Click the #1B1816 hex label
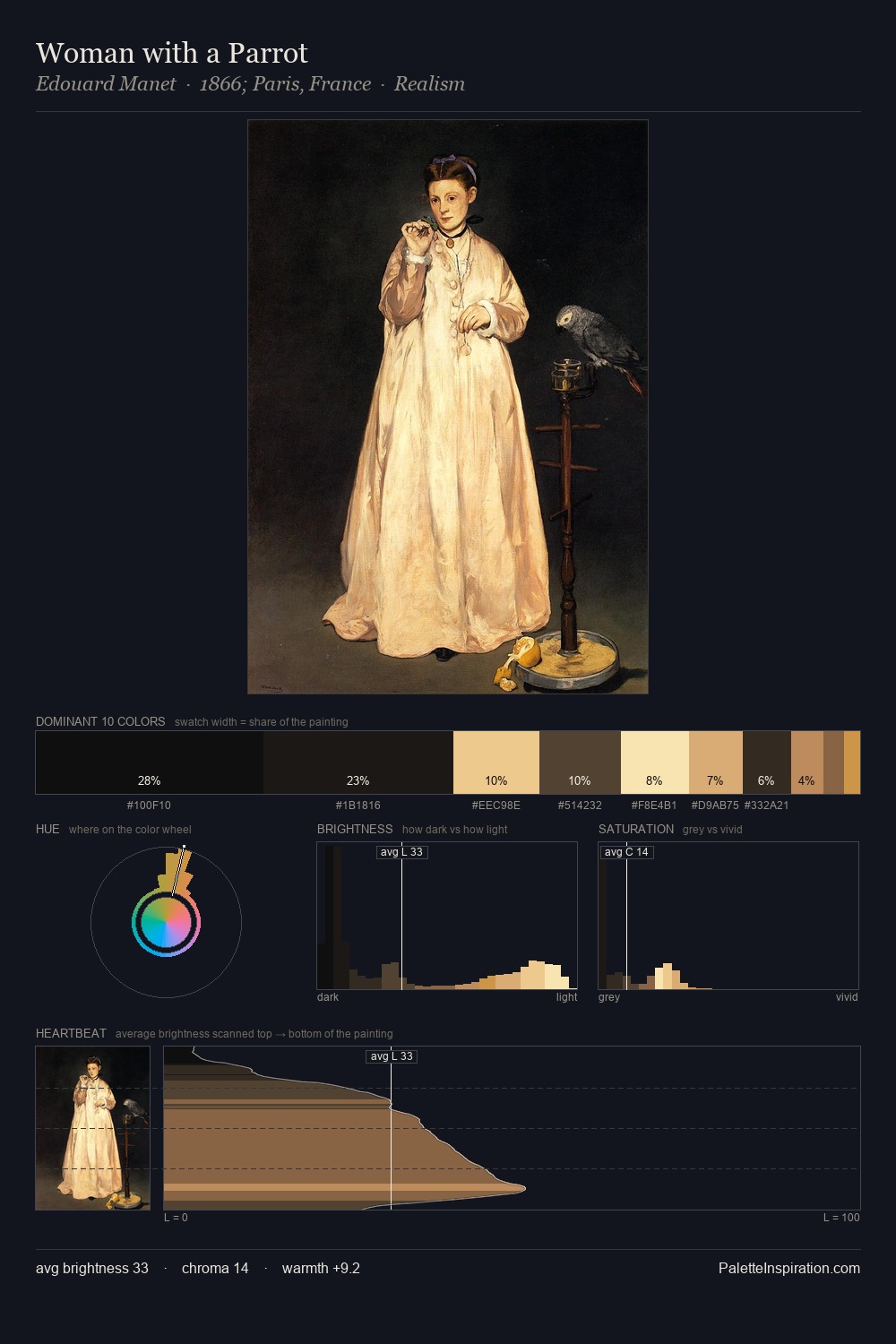The height and width of the screenshot is (1344, 896). tap(358, 806)
